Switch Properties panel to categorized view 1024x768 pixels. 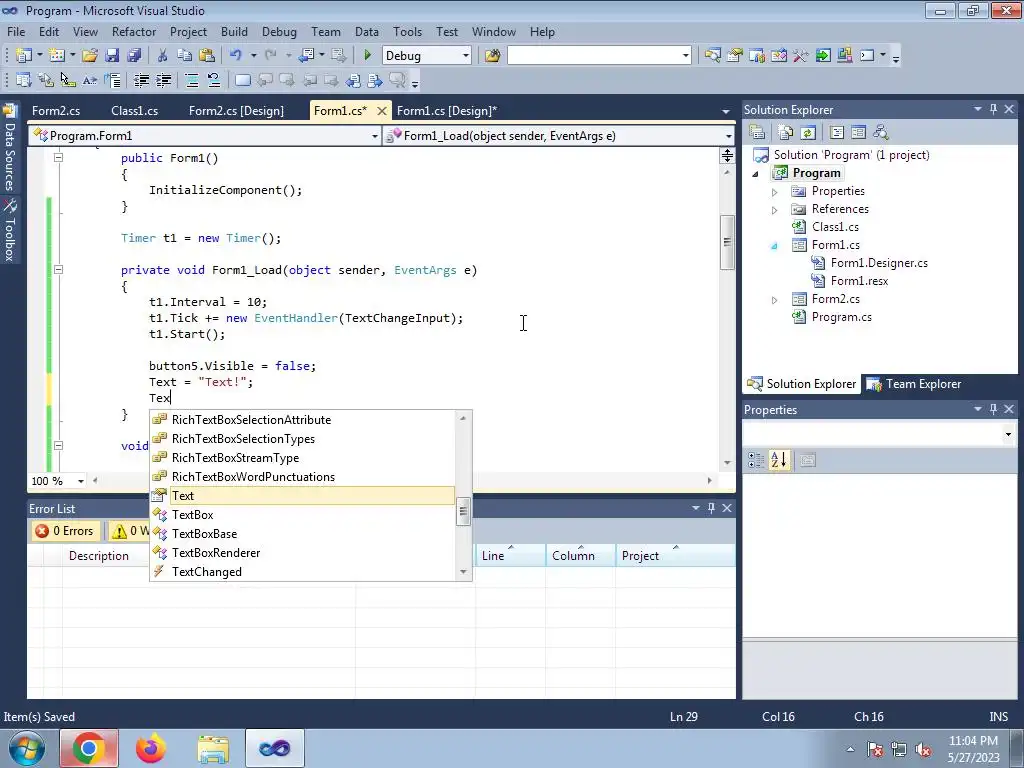tap(756, 460)
